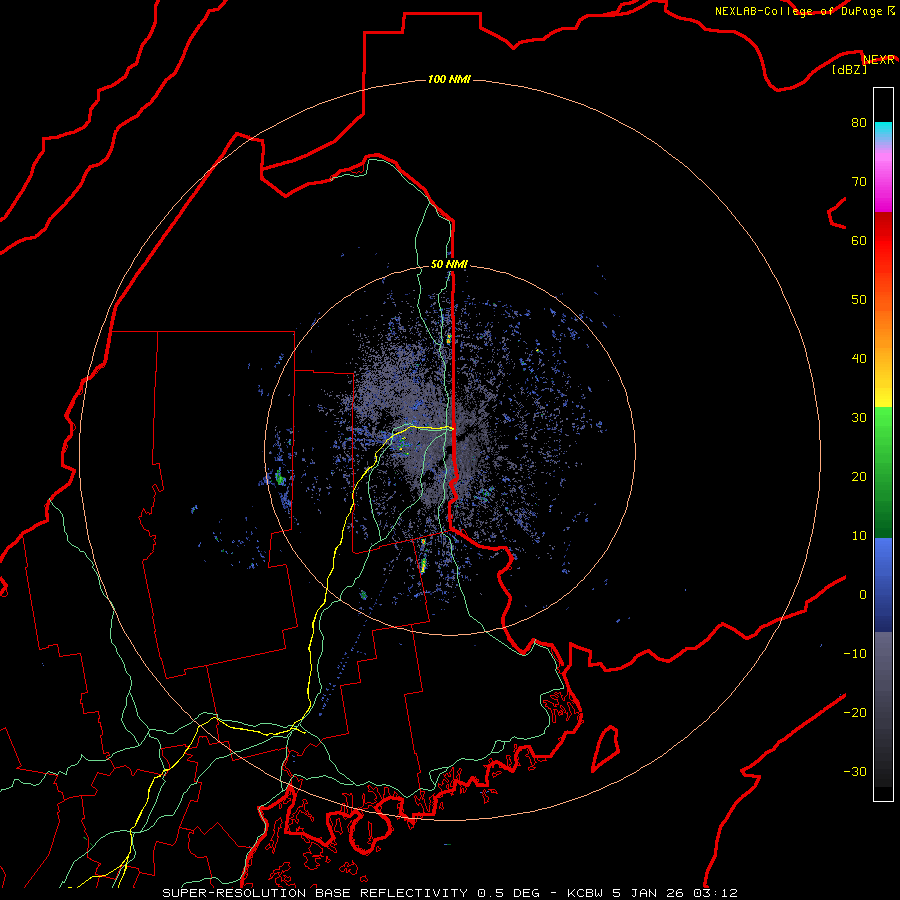Viewport: 900px width, 900px height.
Task: Click the 60 value on dBZ scale
Action: pyautogui.click(x=859, y=240)
